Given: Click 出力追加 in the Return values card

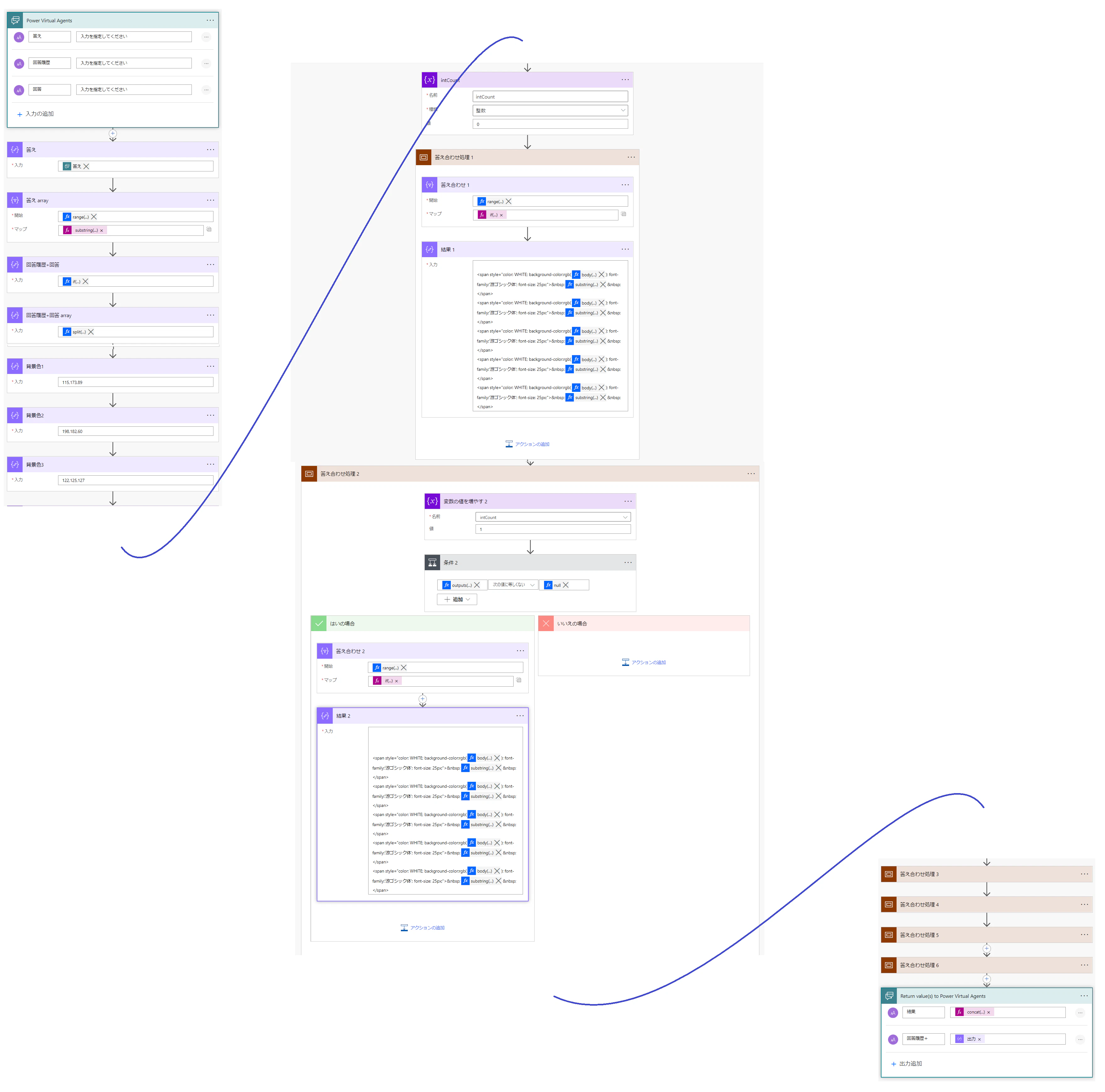Looking at the screenshot, I should pos(906,1063).
